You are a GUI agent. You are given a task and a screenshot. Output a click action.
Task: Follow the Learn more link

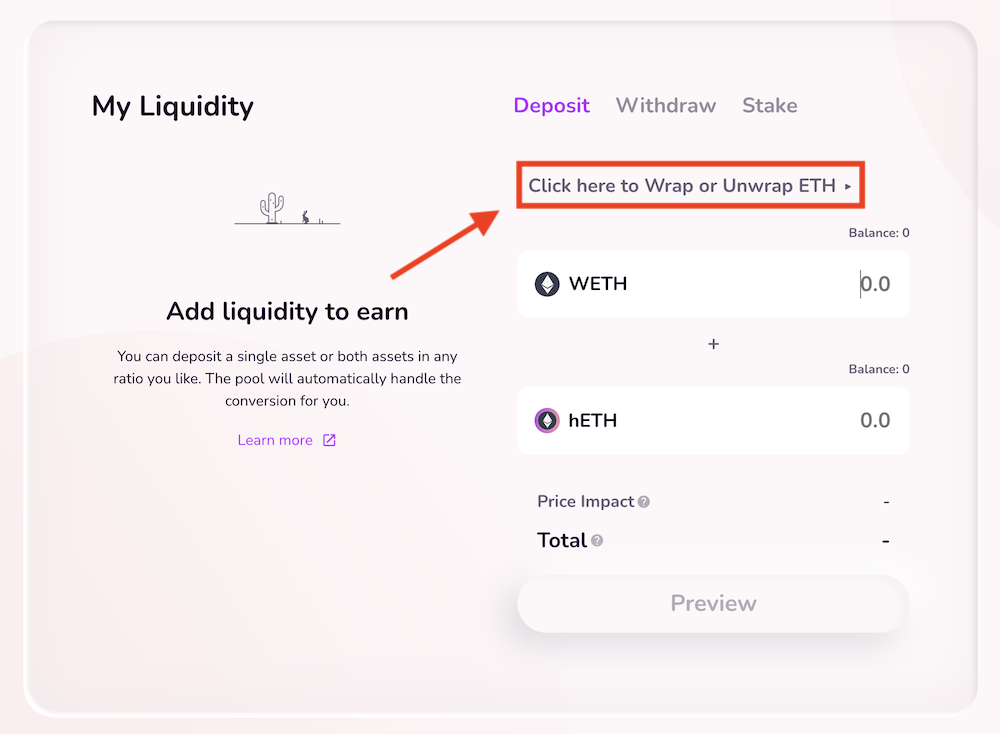pyautogui.click(x=275, y=440)
